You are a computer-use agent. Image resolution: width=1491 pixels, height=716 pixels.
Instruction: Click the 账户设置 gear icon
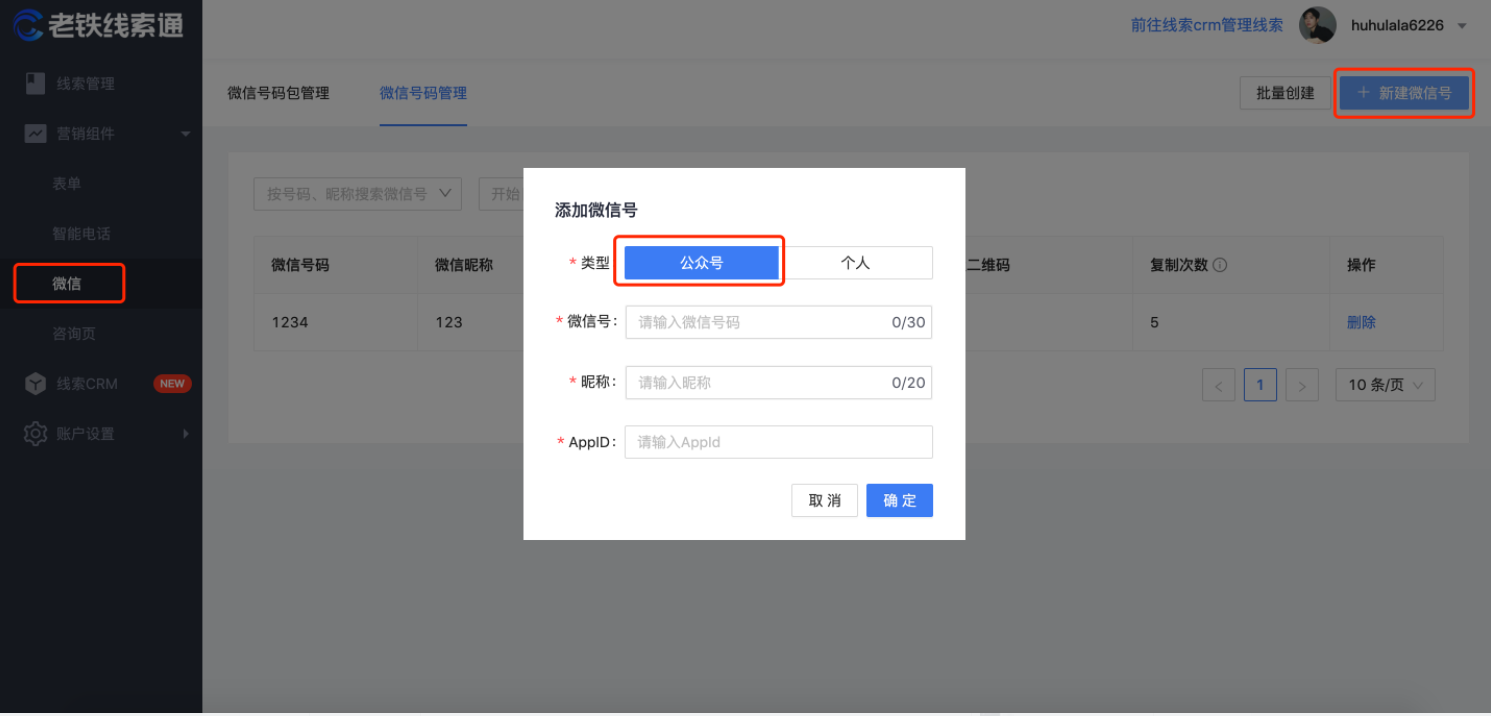(34, 433)
